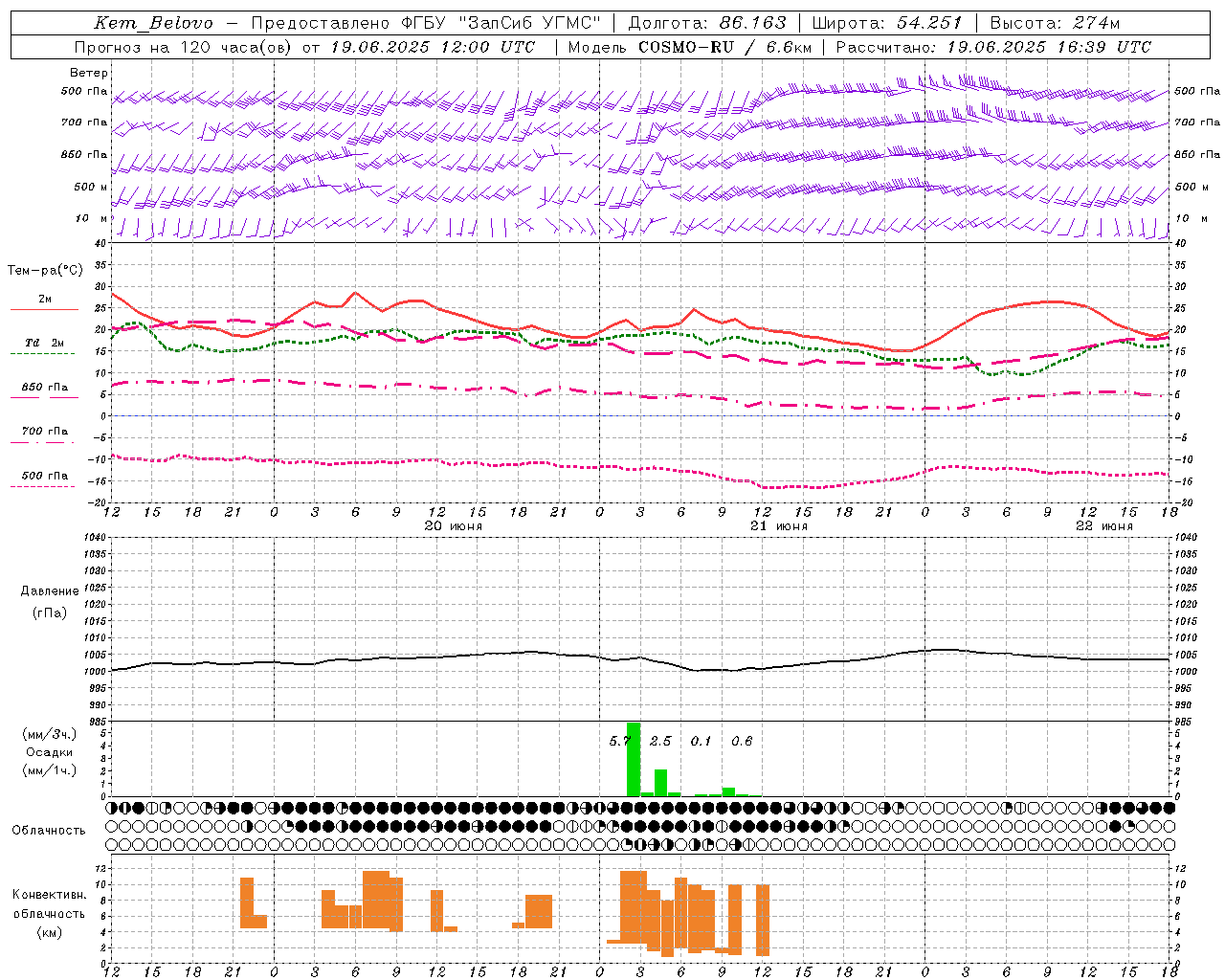
Task: Click the 2м temperature legend entry
Action: (x=45, y=299)
